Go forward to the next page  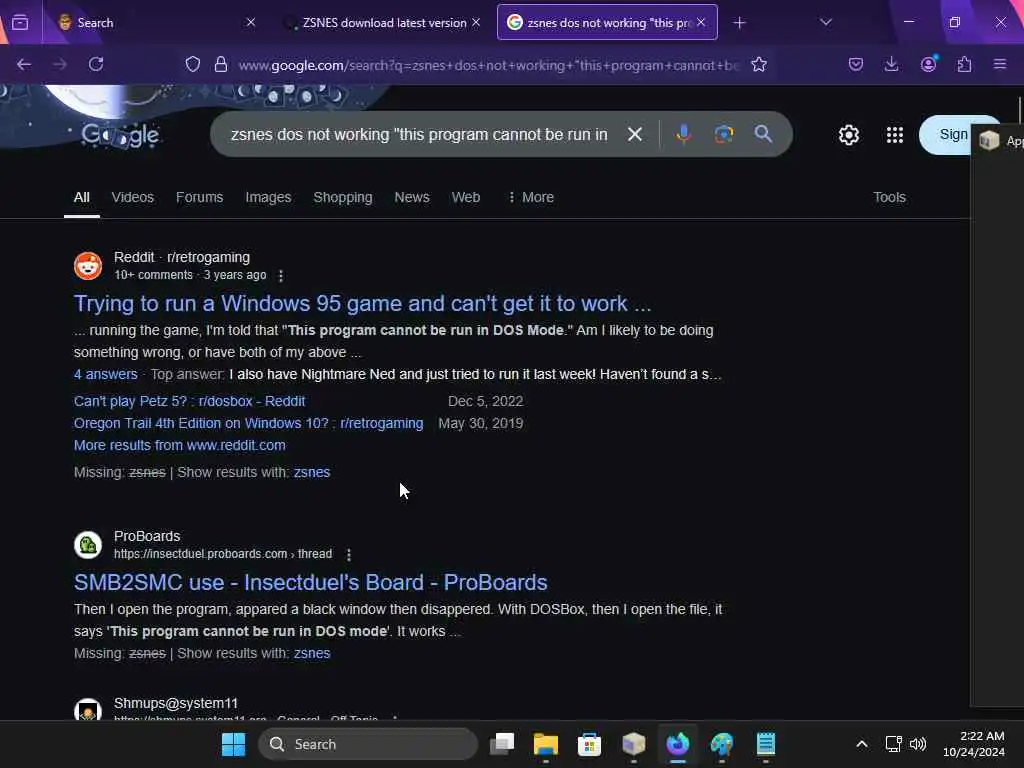(x=59, y=64)
